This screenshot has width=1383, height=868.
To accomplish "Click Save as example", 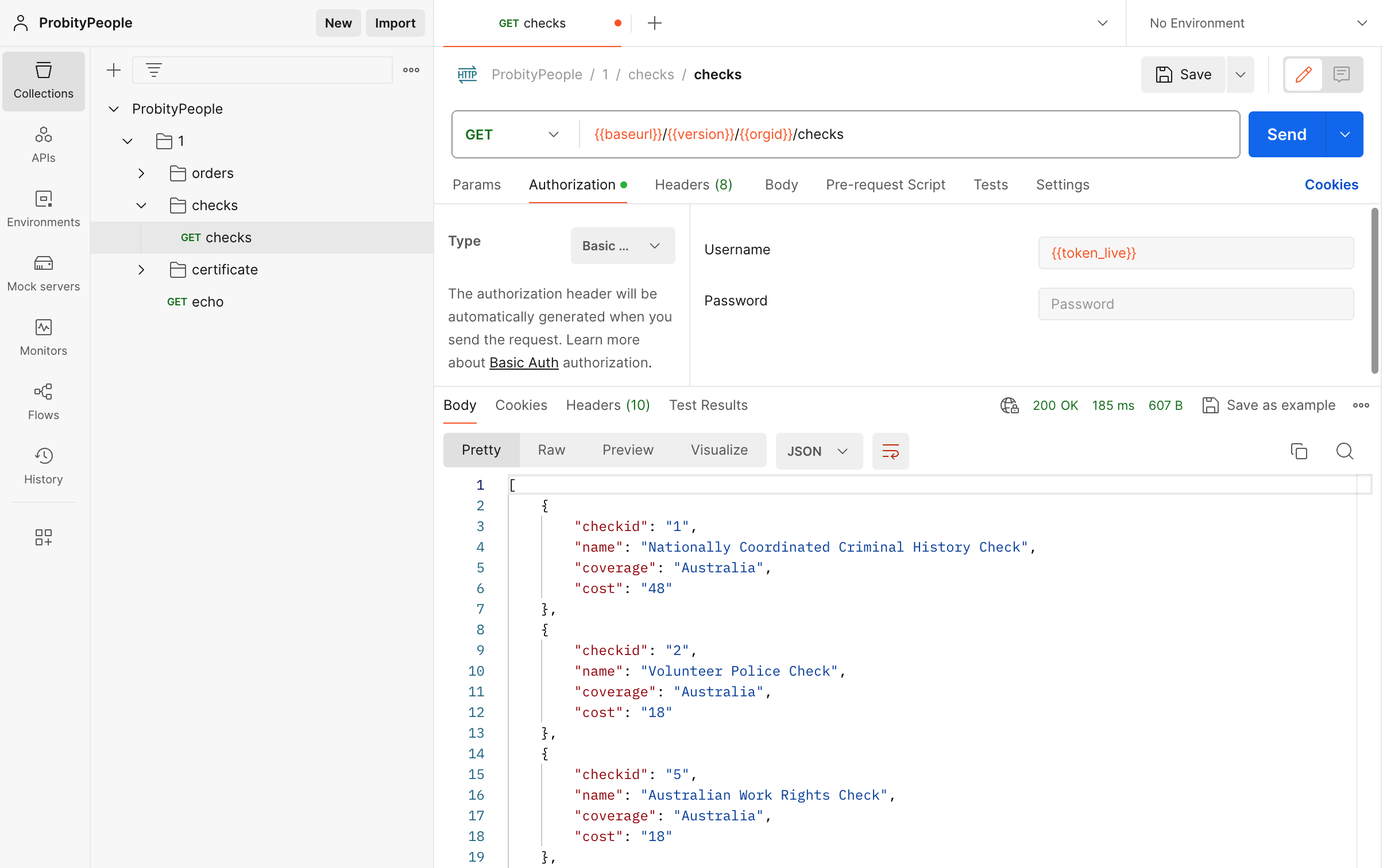I will [x=1269, y=405].
